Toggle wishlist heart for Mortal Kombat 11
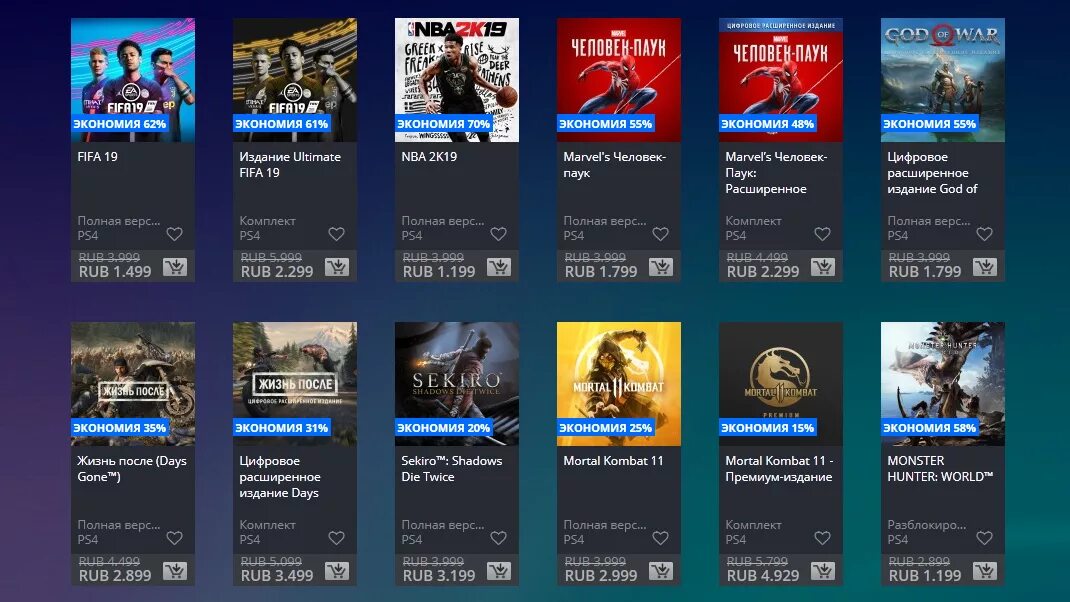This screenshot has width=1070, height=602. pos(661,538)
